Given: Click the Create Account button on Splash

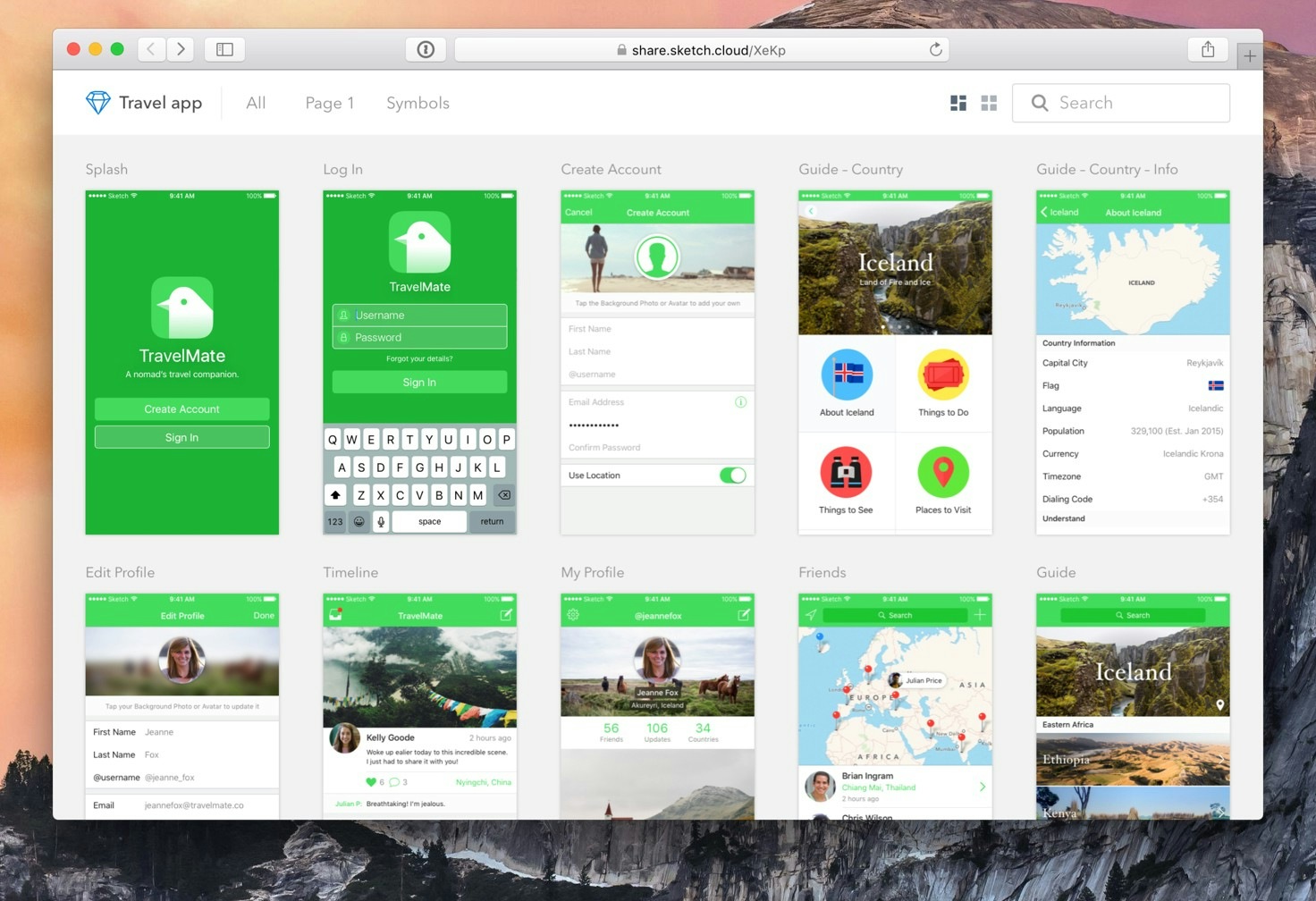Looking at the screenshot, I should [x=181, y=408].
